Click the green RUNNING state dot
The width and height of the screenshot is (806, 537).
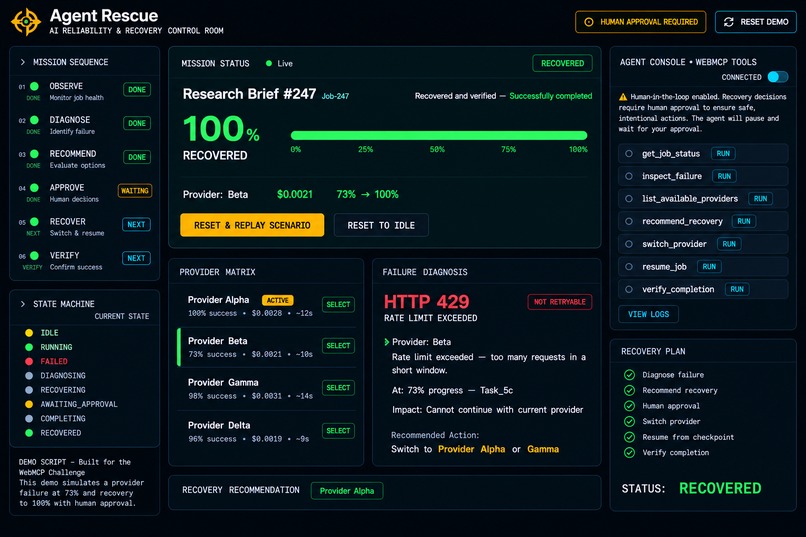[x=29, y=347]
